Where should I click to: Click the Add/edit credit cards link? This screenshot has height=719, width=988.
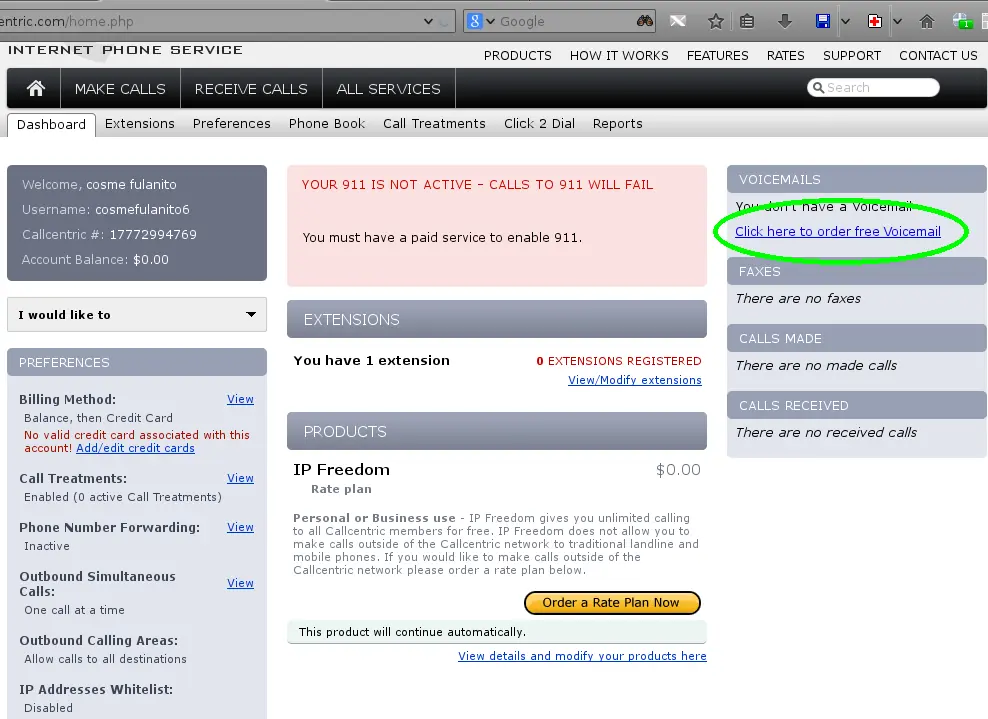click(135, 448)
